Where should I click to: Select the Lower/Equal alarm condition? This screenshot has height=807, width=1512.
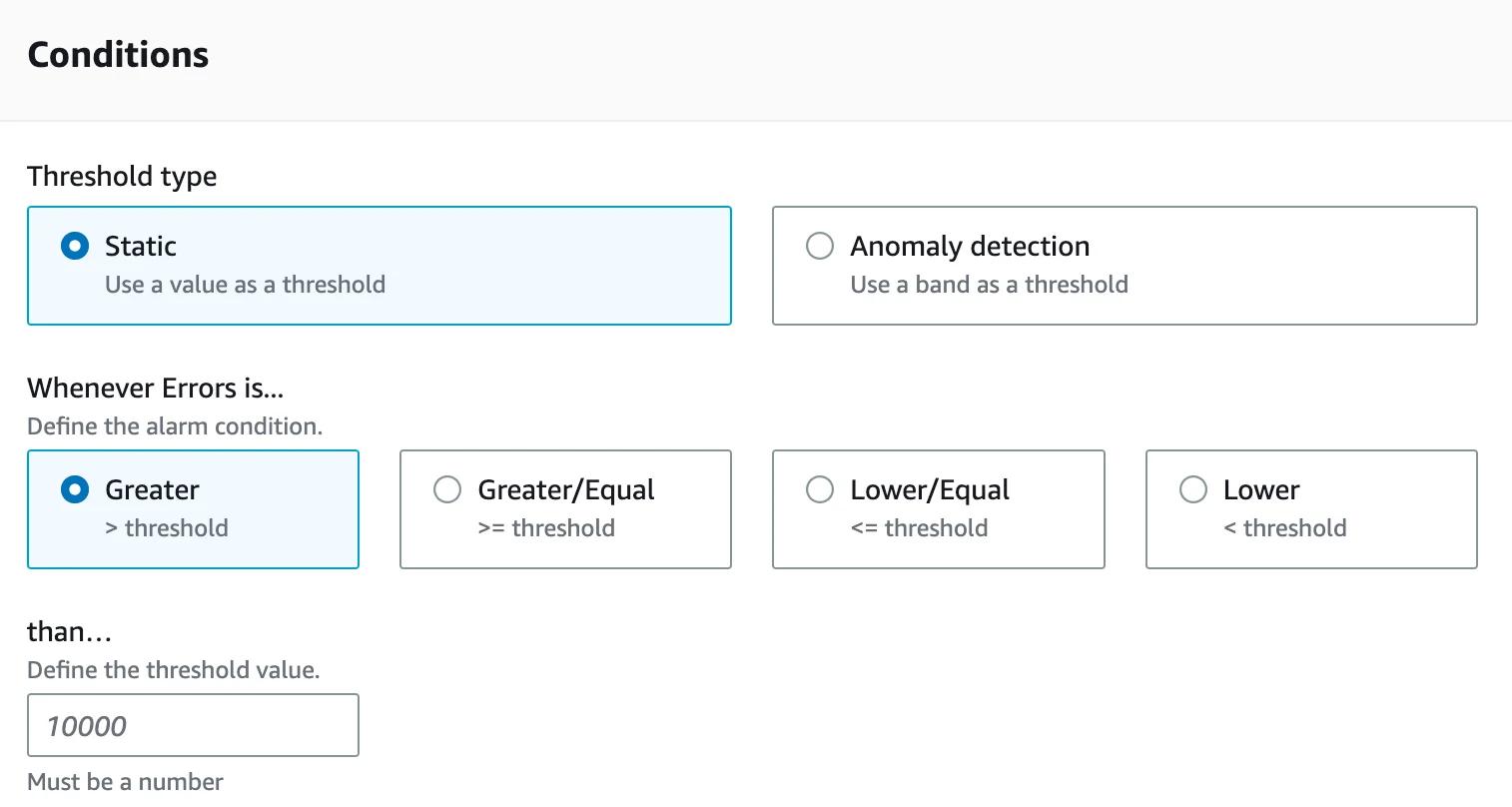click(x=820, y=489)
